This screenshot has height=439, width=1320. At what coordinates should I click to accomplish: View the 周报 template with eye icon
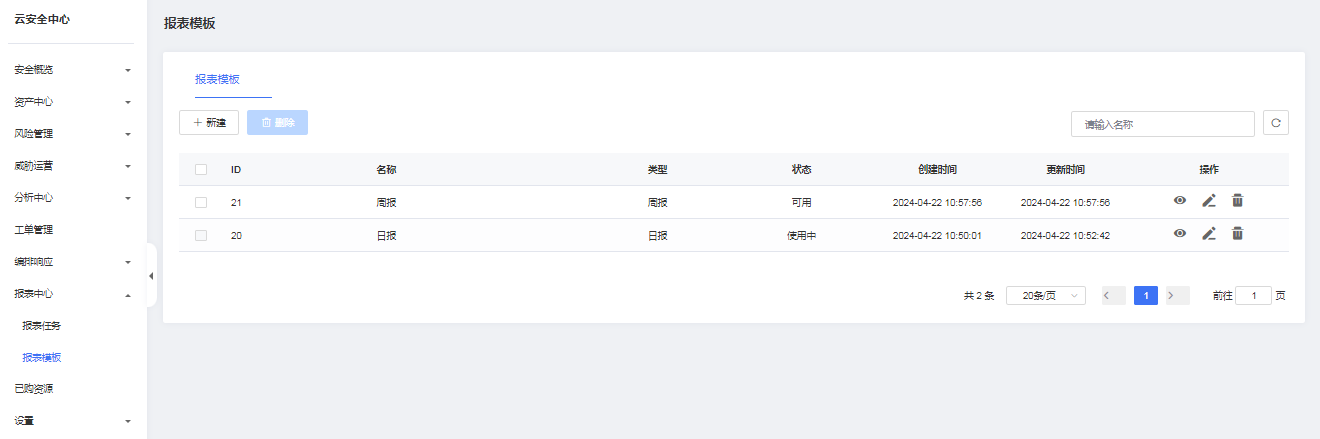point(1180,201)
